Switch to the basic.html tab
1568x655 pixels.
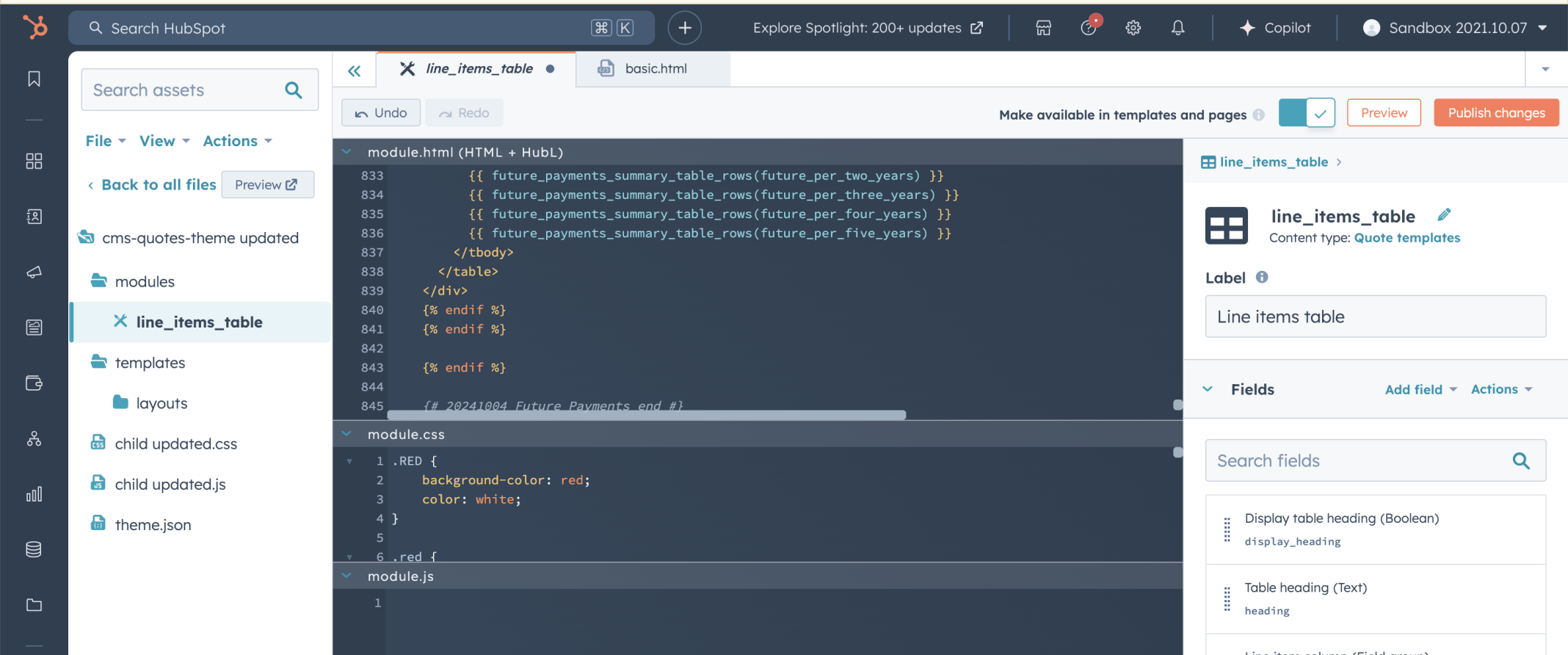click(653, 69)
